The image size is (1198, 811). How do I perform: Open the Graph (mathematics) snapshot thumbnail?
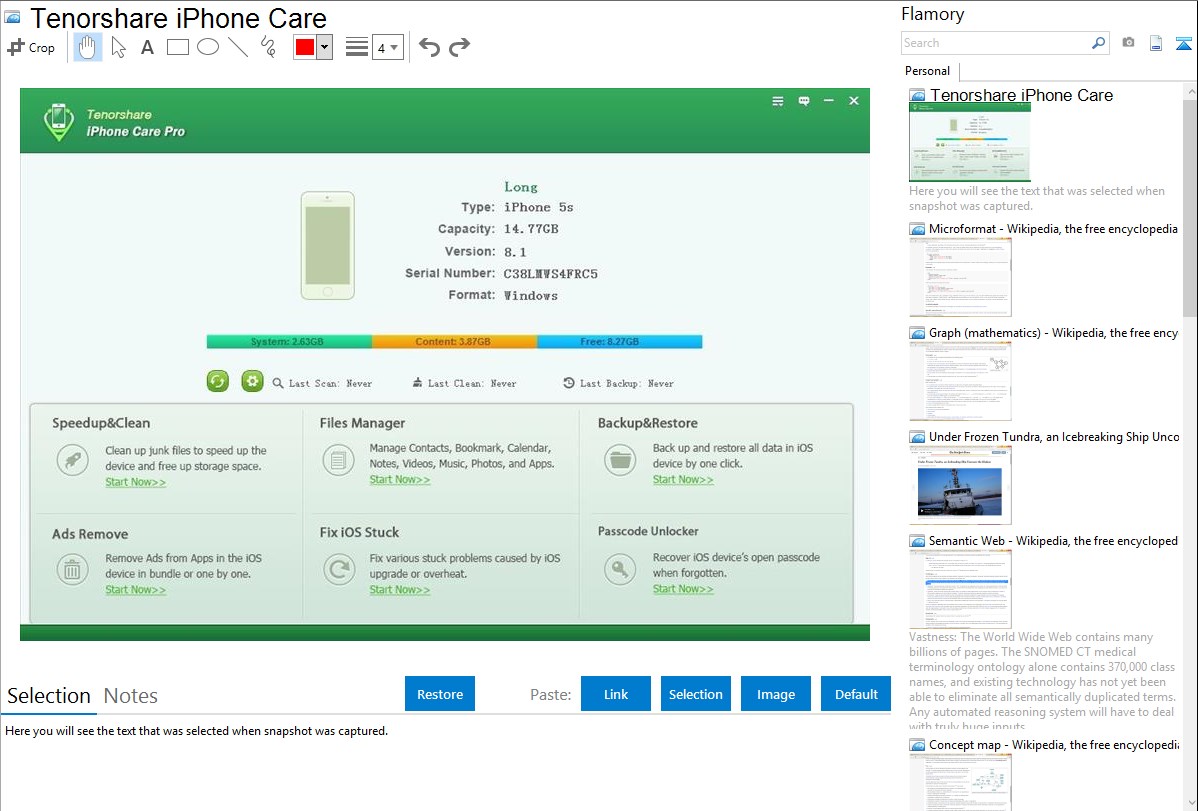coord(960,381)
